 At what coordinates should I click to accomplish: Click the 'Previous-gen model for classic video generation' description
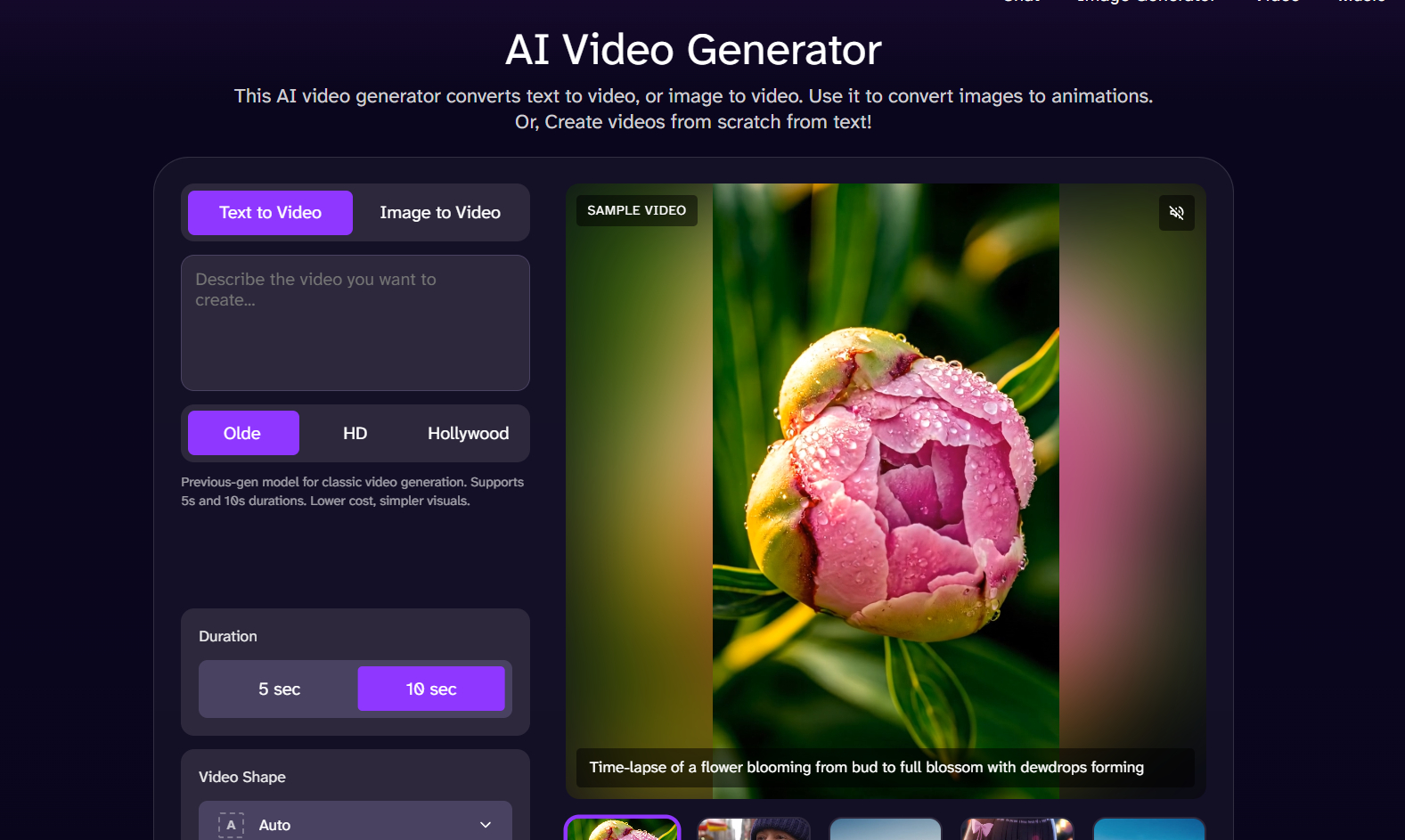[353, 492]
